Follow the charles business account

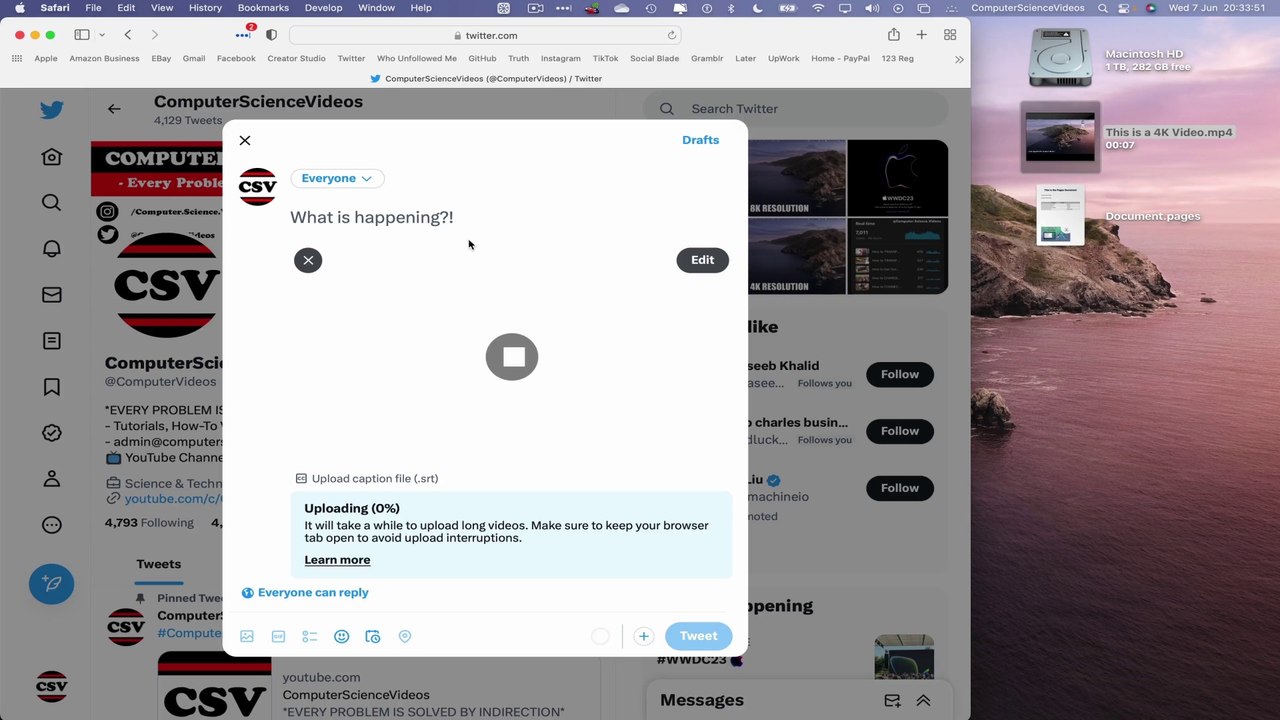pyautogui.click(x=899, y=431)
